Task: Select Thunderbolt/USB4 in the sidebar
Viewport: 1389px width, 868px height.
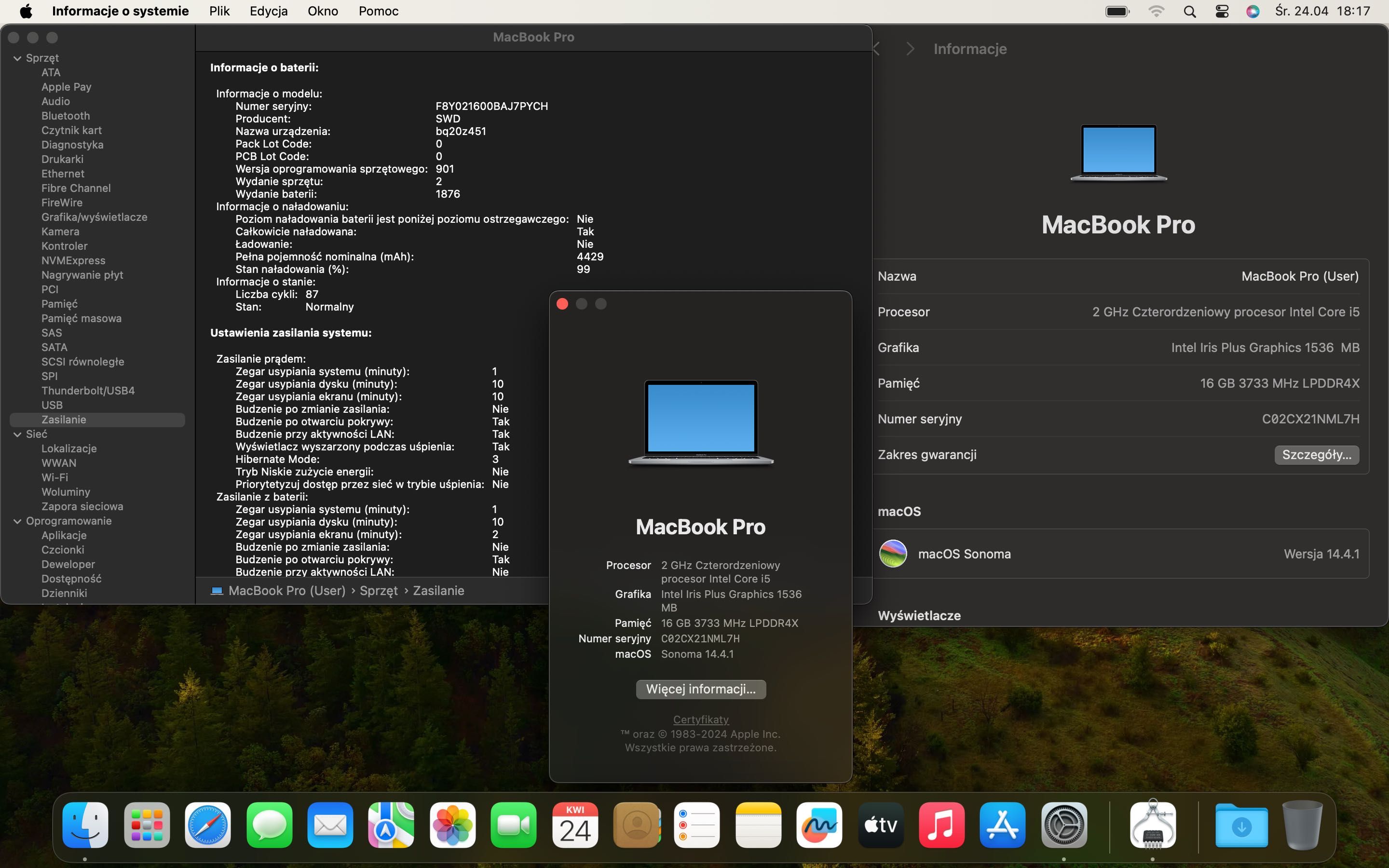Action: 88,391
